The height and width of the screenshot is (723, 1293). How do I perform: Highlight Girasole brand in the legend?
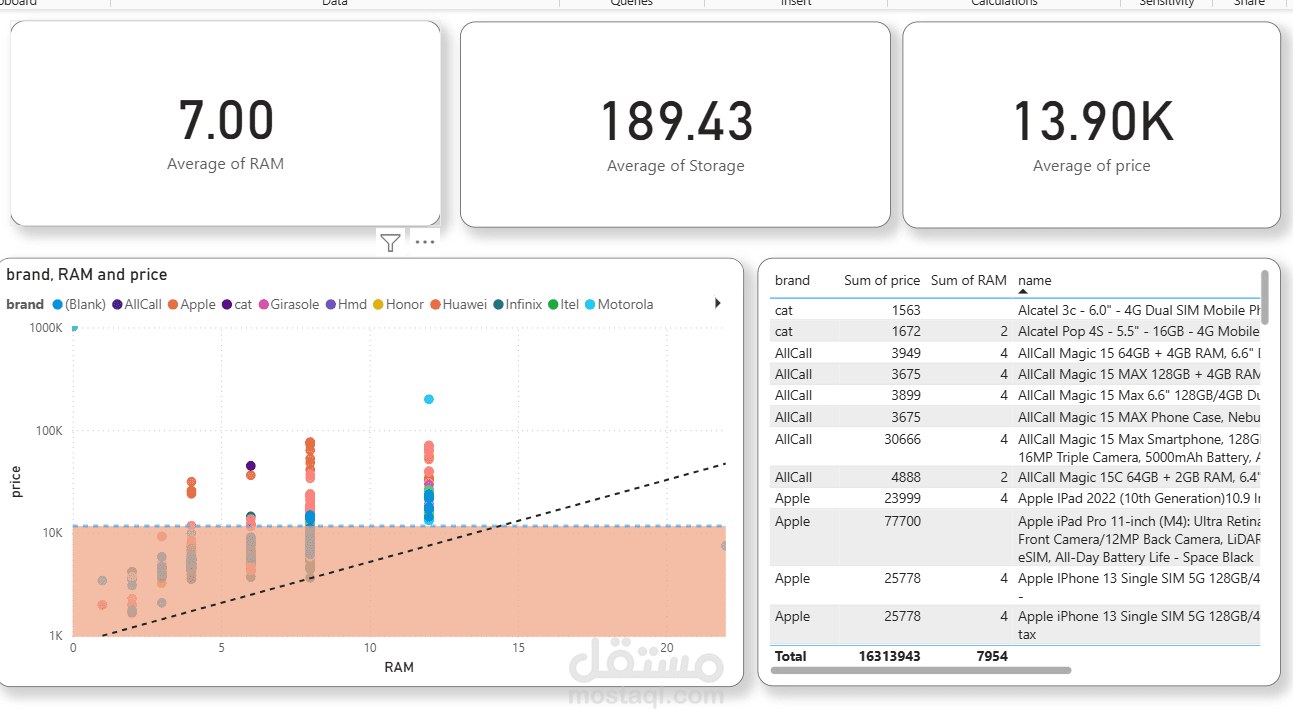289,304
